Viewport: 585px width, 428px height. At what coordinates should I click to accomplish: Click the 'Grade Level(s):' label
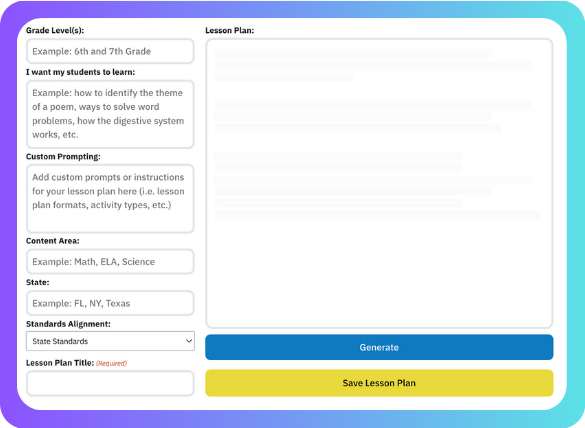[55, 31]
